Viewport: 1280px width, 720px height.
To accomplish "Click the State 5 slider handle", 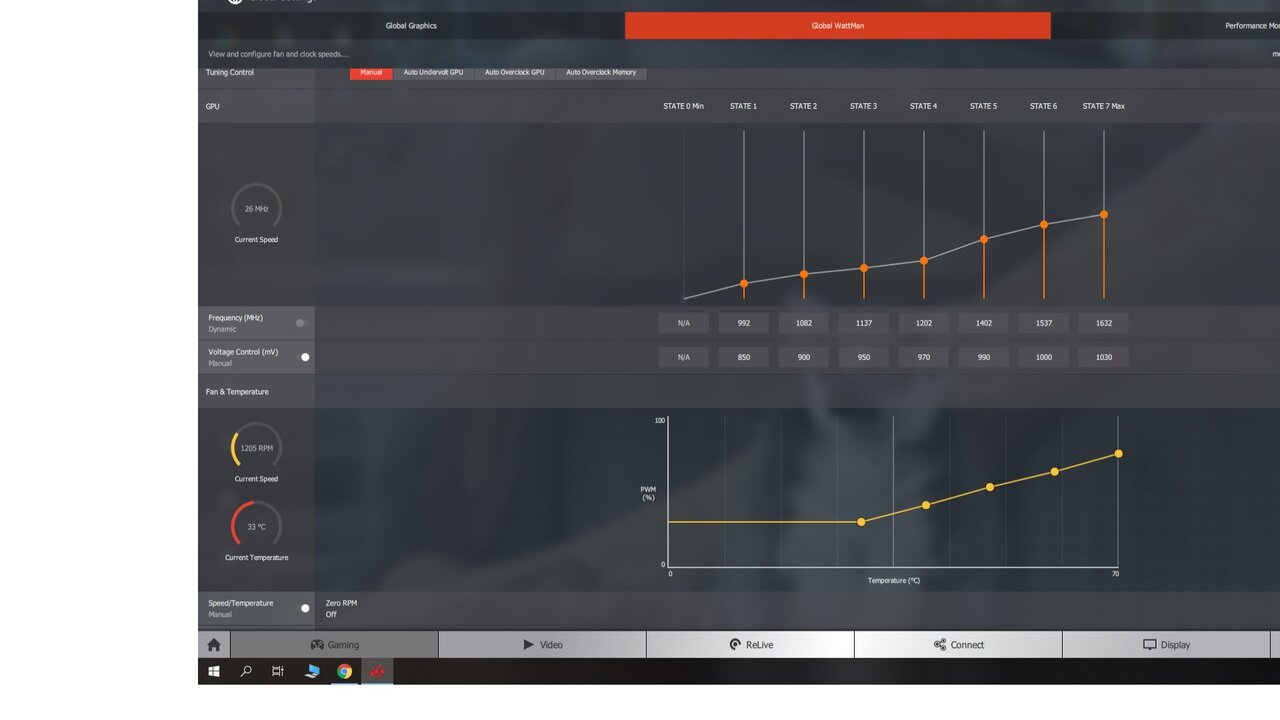I will (x=984, y=239).
